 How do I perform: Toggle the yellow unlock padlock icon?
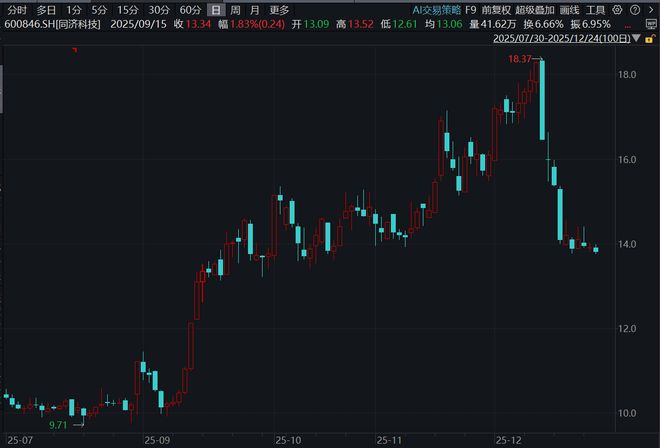[649, 39]
